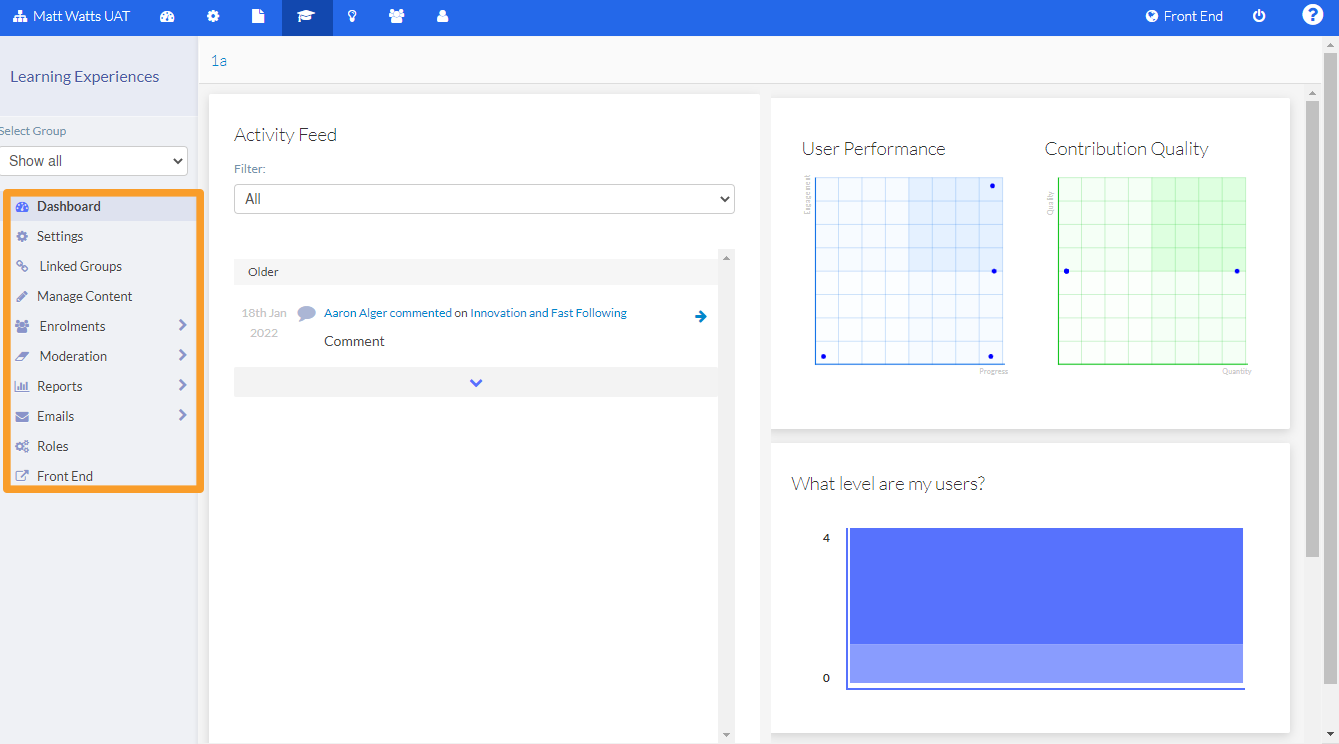The height and width of the screenshot is (744, 1339).
Task: Select the gear Settings icon in the top bar
Action: pos(212,16)
